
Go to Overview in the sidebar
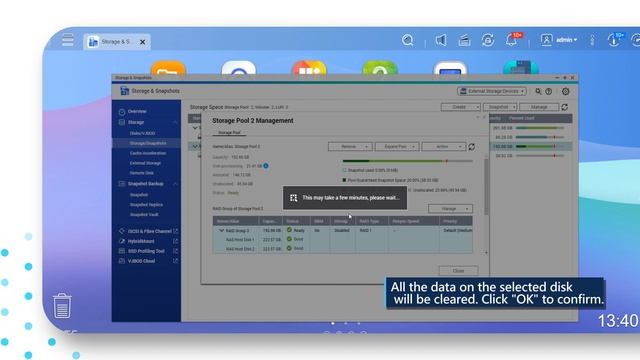(x=137, y=111)
